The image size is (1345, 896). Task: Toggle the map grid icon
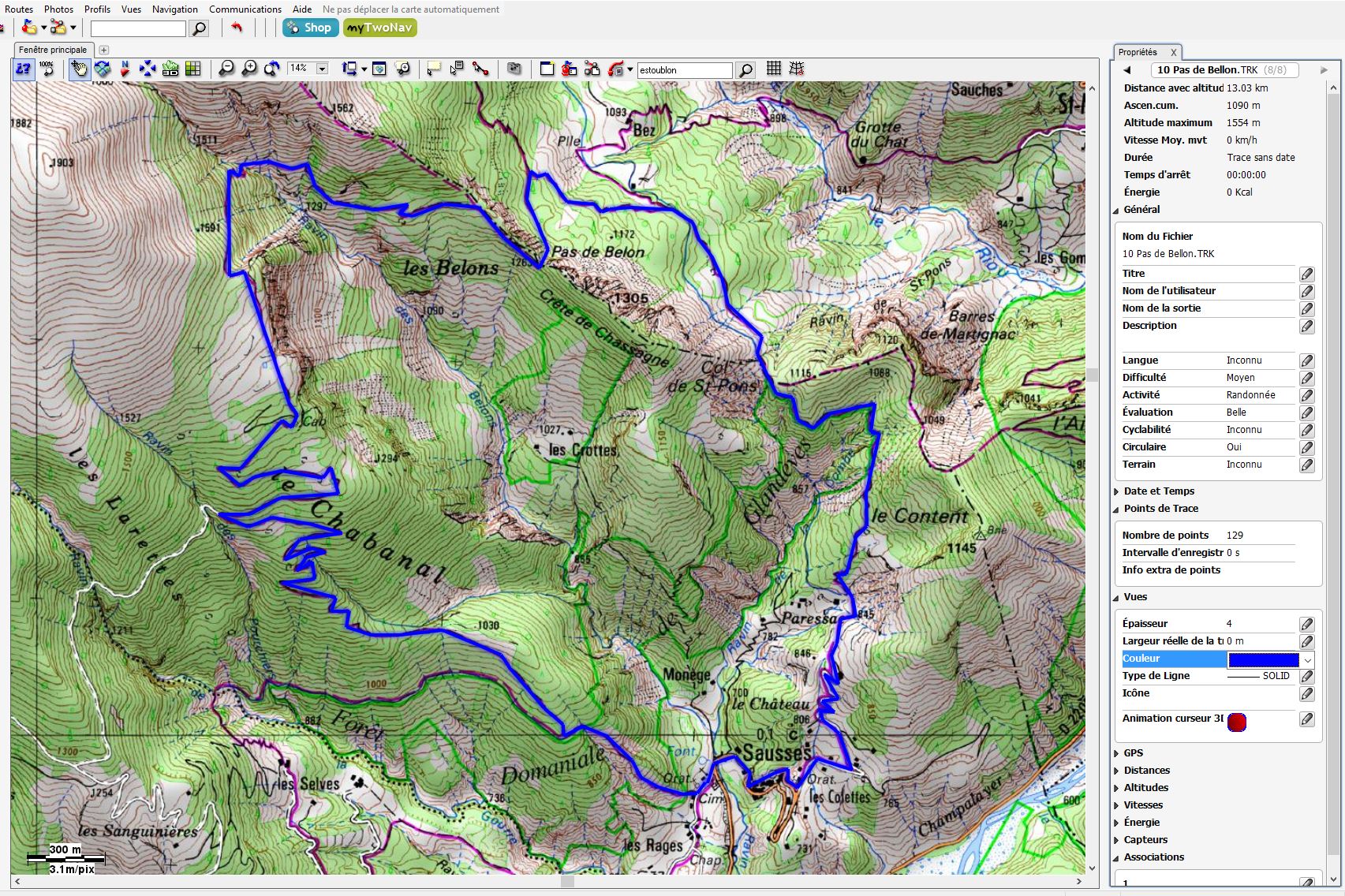pos(774,69)
